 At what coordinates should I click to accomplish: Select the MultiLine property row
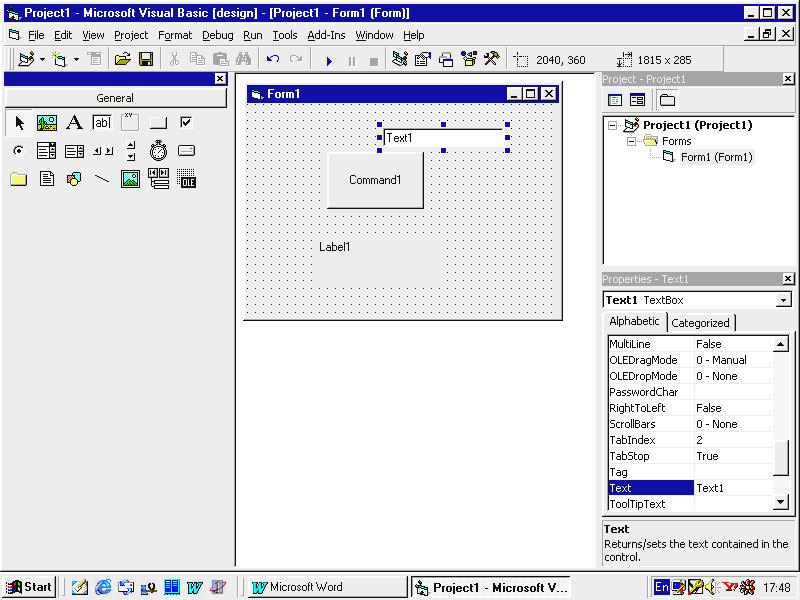coord(691,344)
